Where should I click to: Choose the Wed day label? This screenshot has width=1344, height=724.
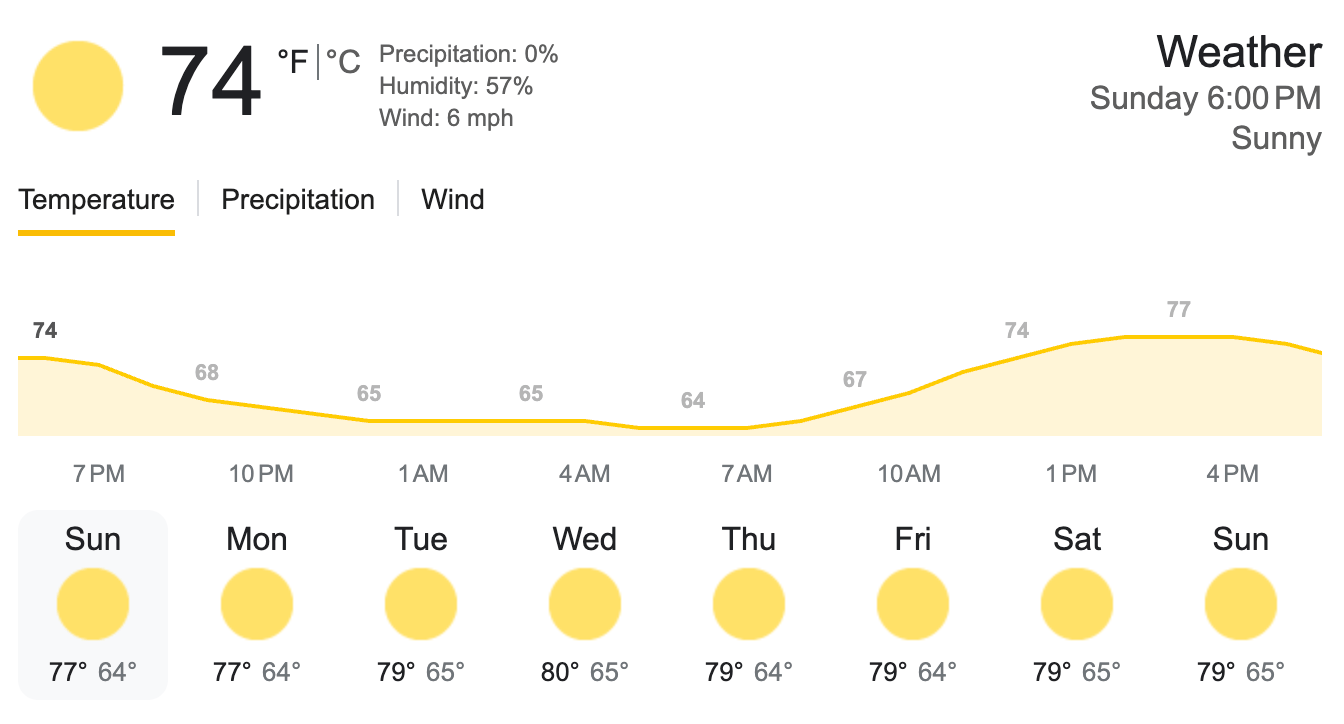coord(585,540)
